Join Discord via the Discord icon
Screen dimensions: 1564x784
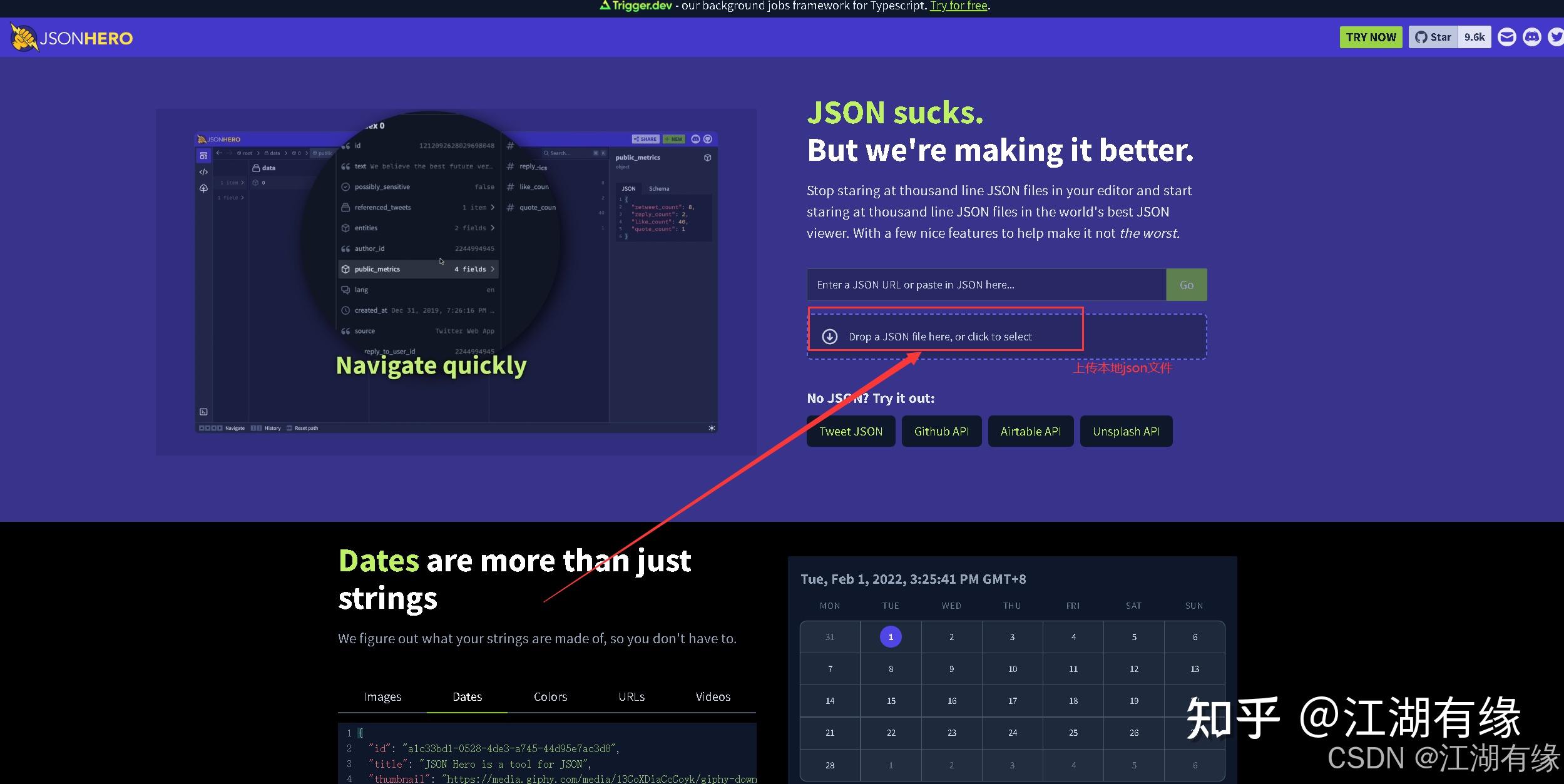point(1531,37)
